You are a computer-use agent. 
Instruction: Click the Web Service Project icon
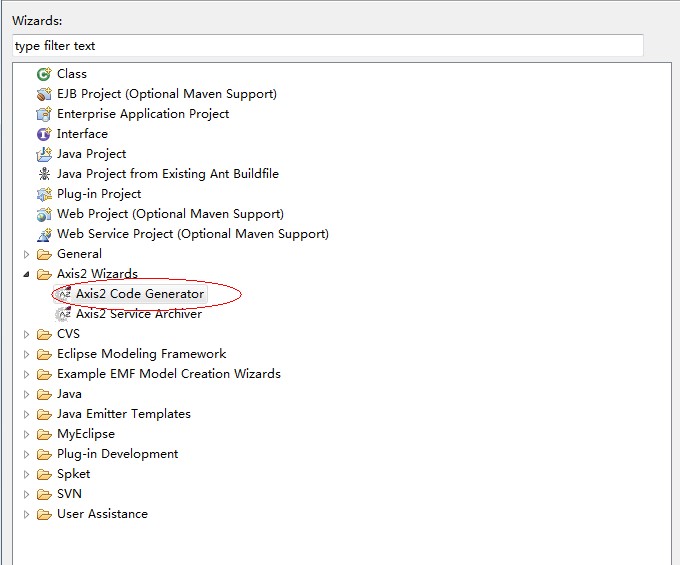[x=44, y=234]
